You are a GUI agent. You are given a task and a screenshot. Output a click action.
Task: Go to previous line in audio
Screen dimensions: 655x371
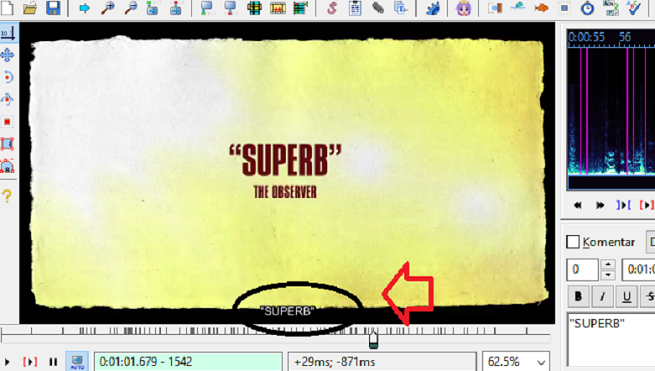[578, 205]
